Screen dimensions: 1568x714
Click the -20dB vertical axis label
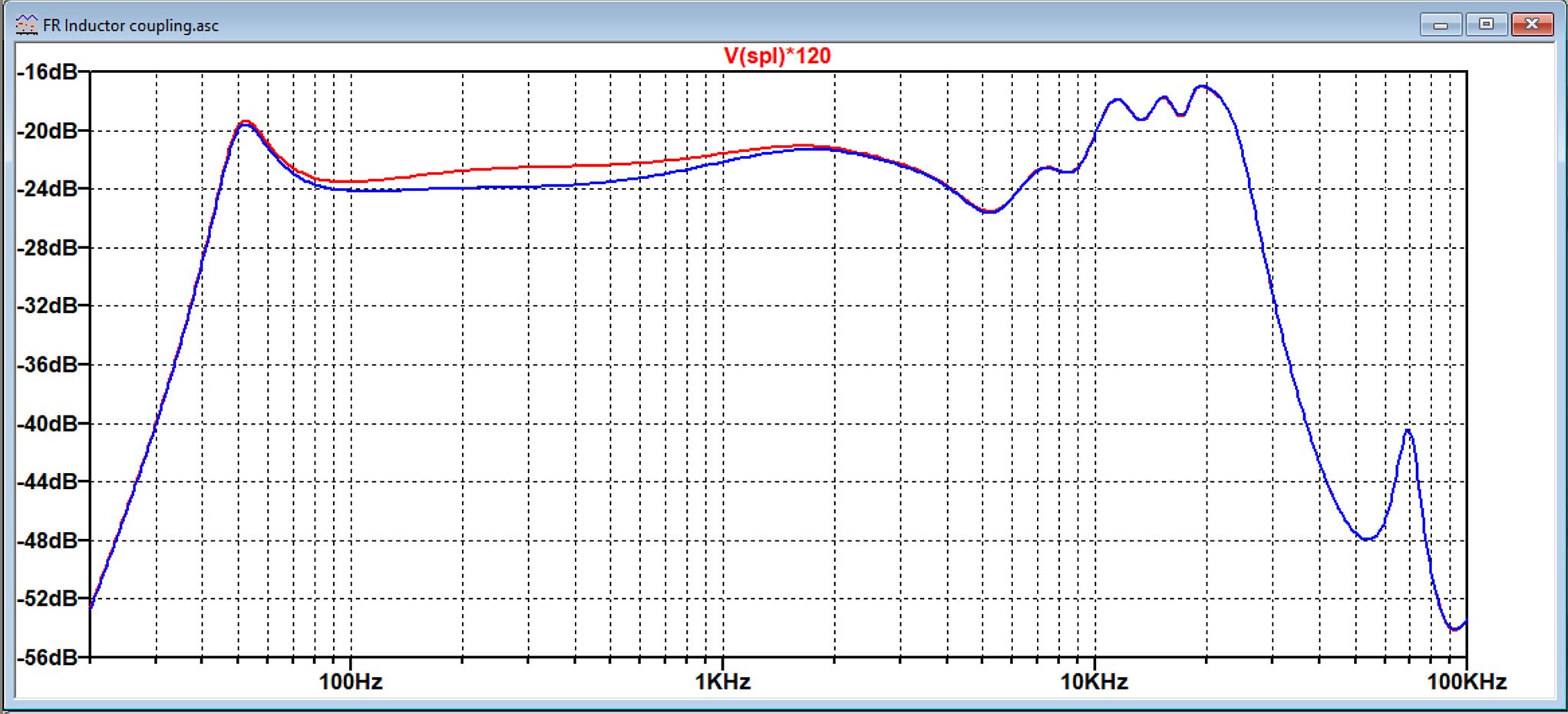coord(48,131)
